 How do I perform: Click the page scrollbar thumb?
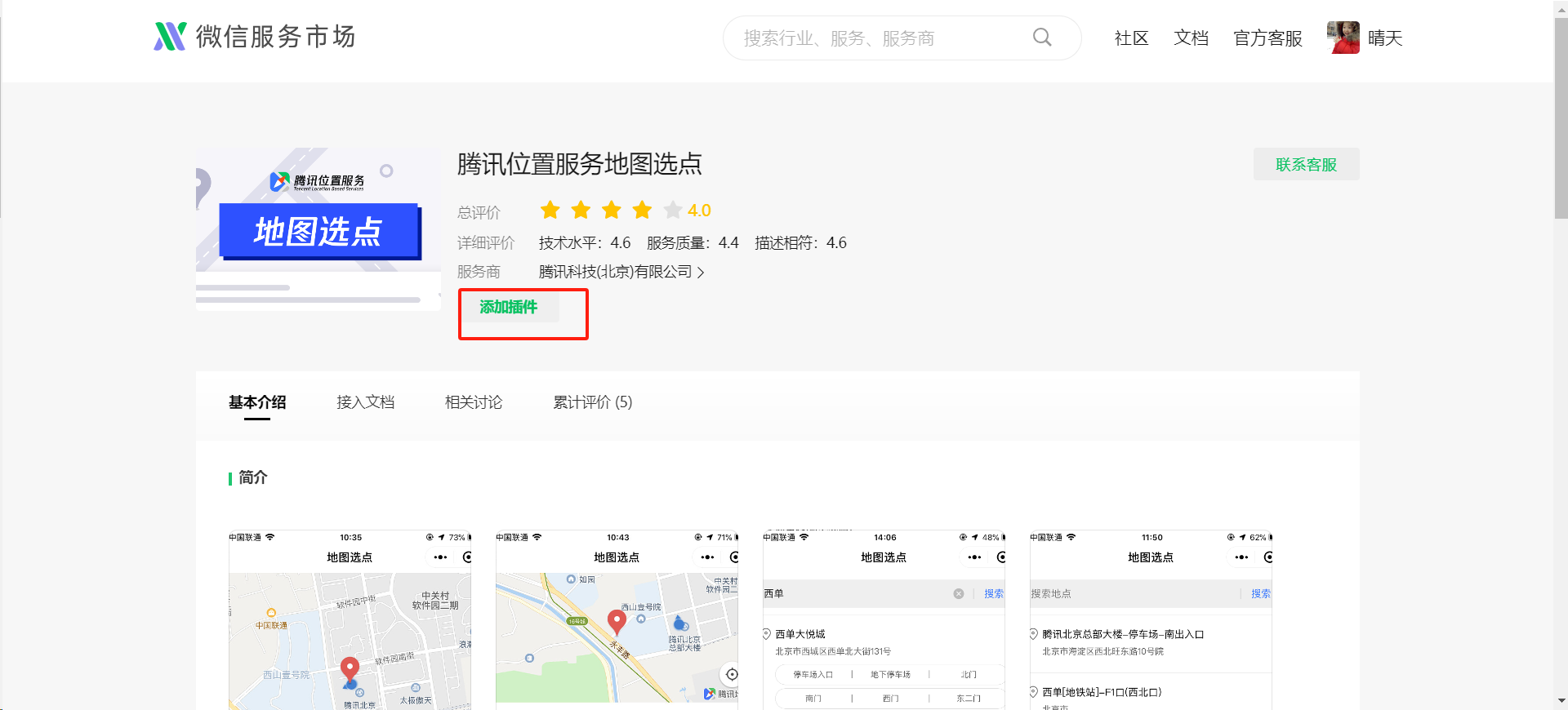click(1561, 118)
